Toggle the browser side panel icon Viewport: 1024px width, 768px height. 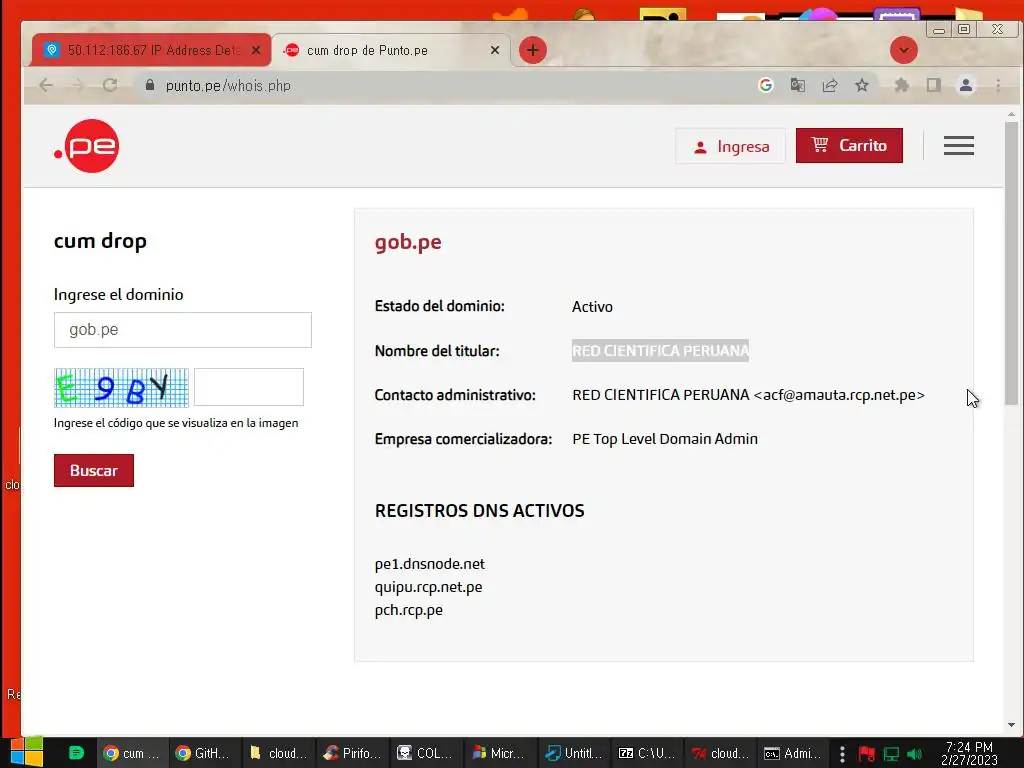click(934, 85)
